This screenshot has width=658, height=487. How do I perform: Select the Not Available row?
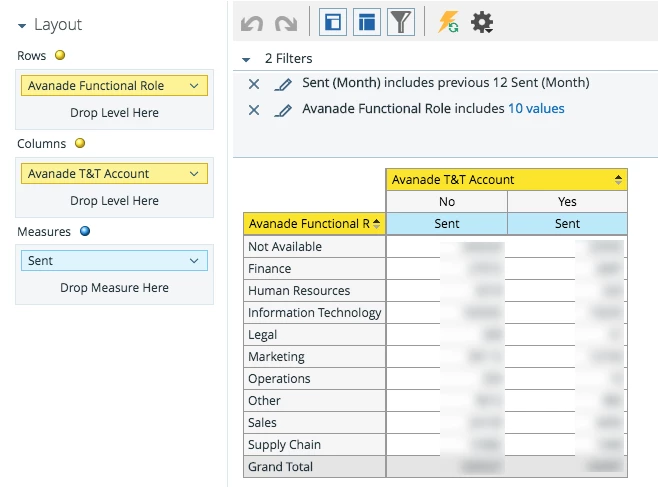pos(314,247)
